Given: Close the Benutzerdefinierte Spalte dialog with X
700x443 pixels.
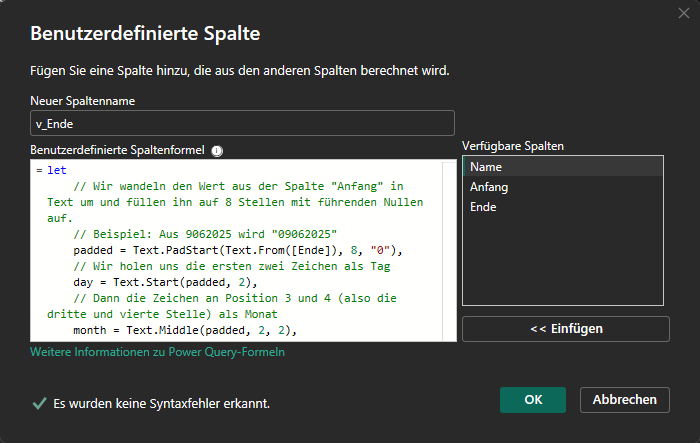Looking at the screenshot, I should tap(682, 12).
